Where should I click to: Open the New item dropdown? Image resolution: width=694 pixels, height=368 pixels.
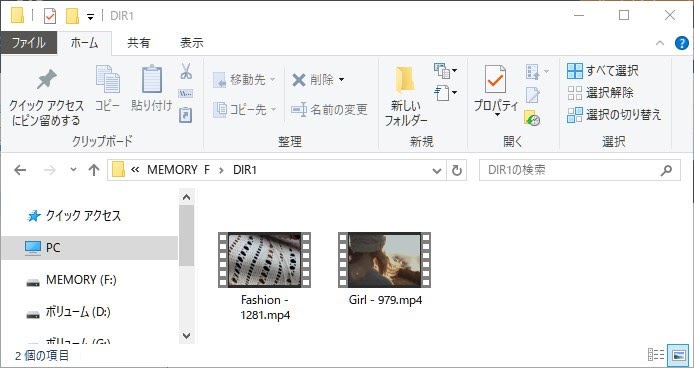tap(446, 71)
